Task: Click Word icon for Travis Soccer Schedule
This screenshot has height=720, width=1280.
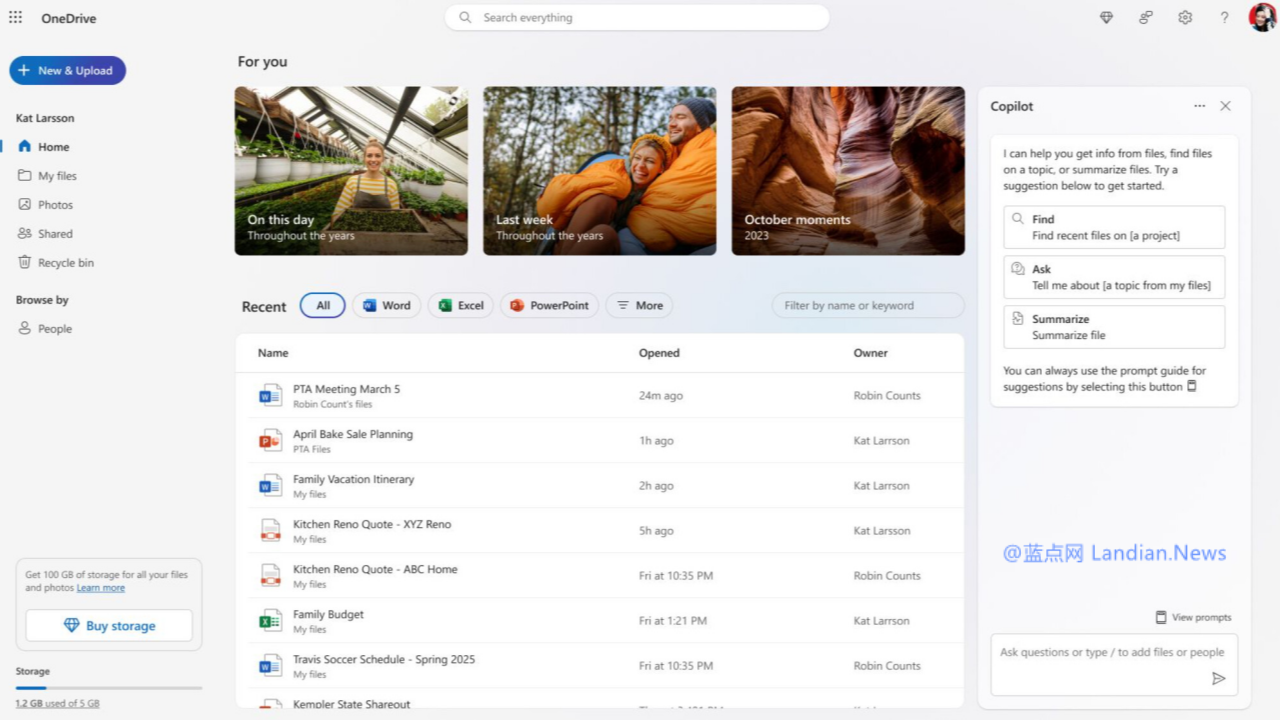Action: pyautogui.click(x=270, y=665)
